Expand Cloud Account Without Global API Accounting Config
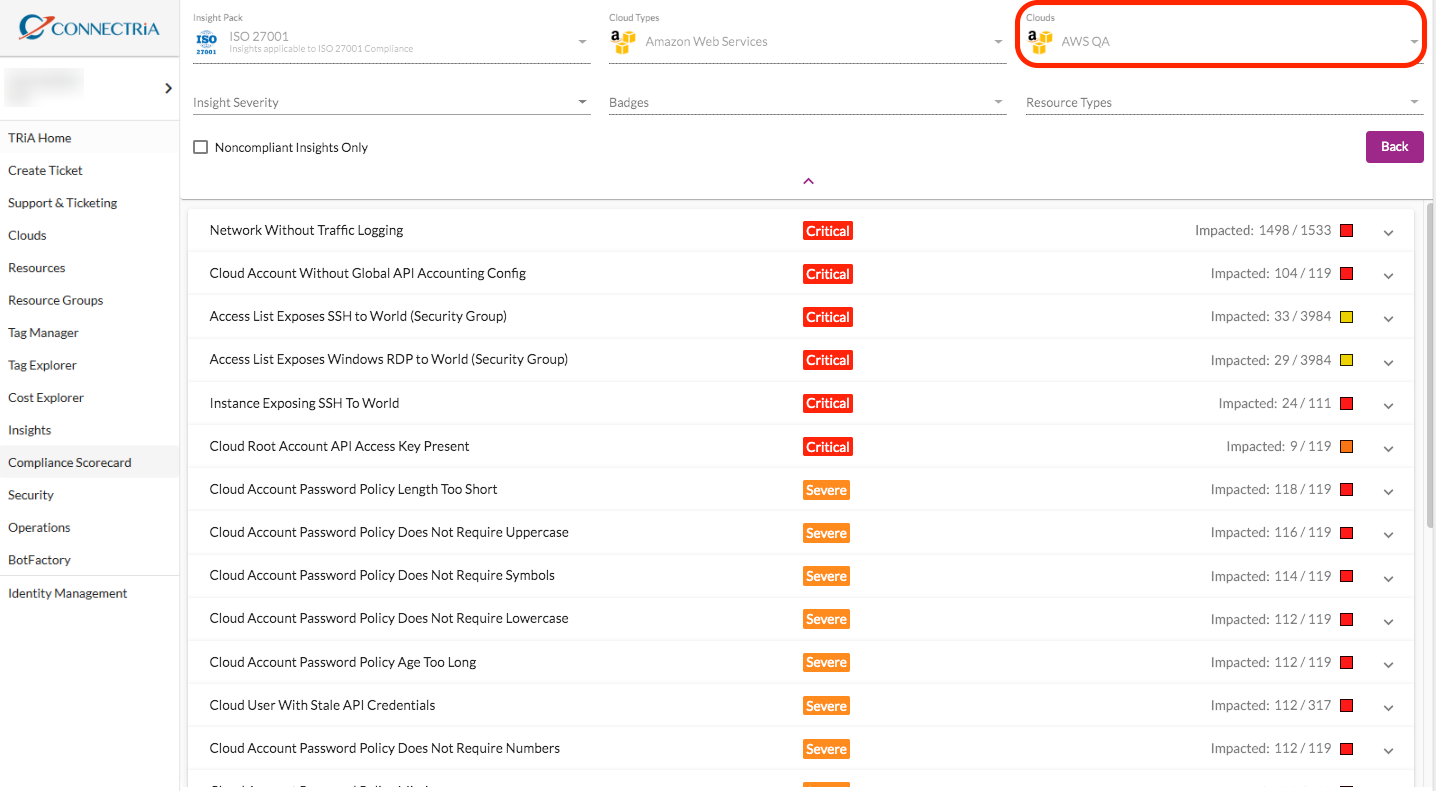1436x791 pixels. click(x=1389, y=275)
